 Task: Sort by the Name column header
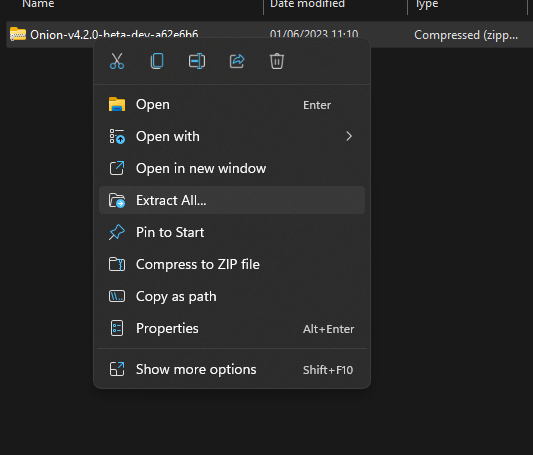38,4
